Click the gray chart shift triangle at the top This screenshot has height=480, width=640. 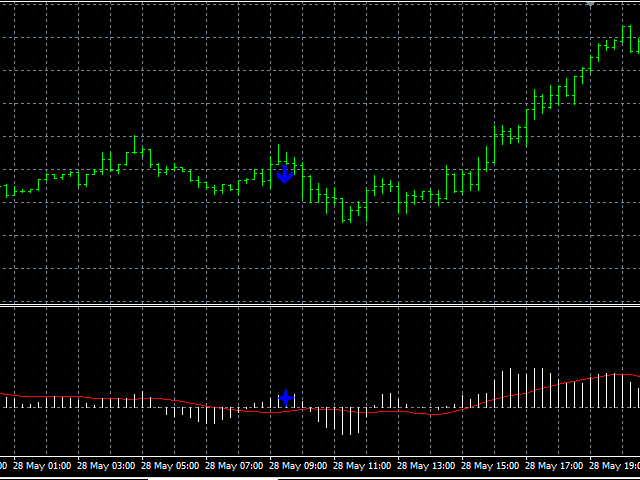coord(590,5)
